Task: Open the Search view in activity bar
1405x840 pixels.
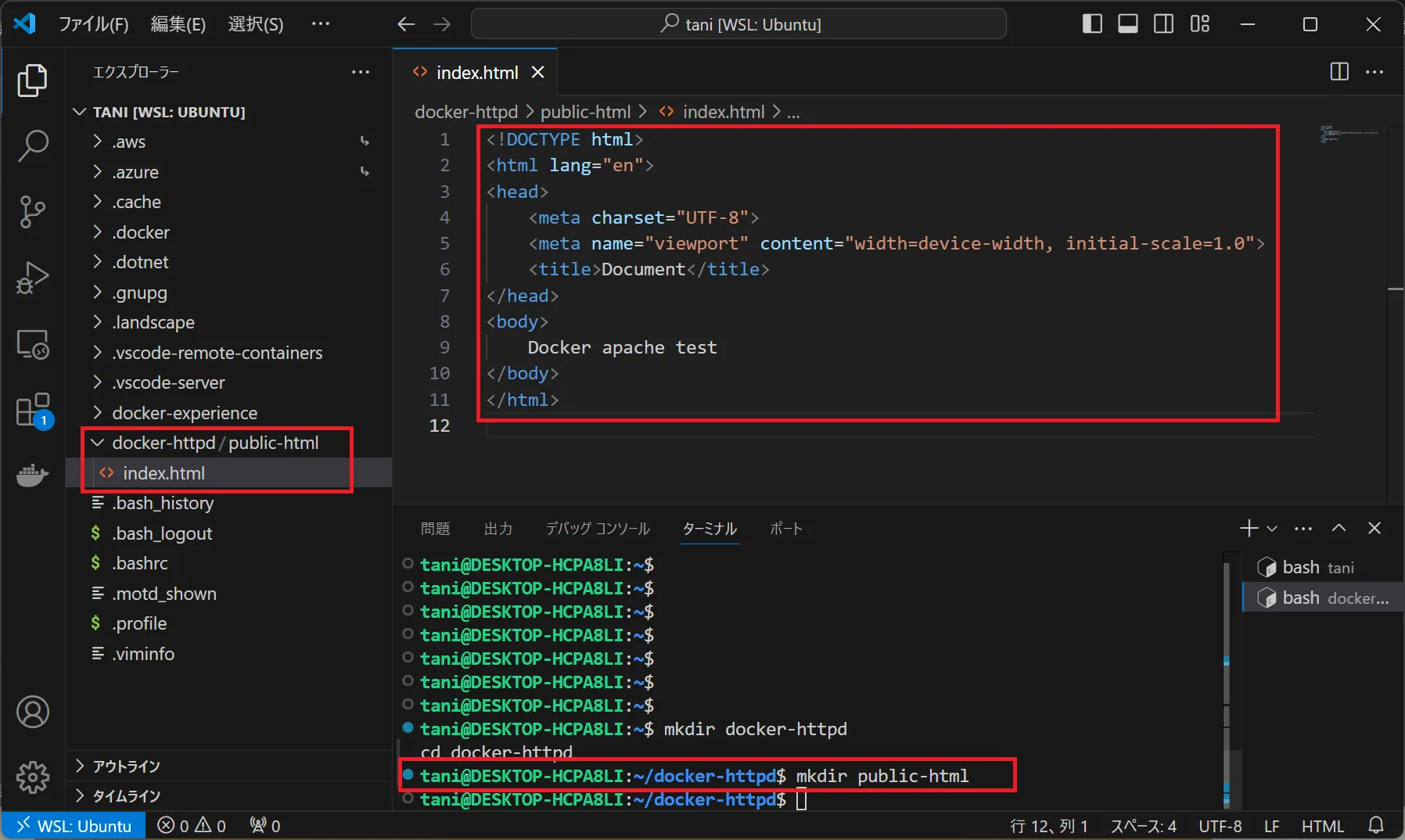Action: pyautogui.click(x=32, y=146)
